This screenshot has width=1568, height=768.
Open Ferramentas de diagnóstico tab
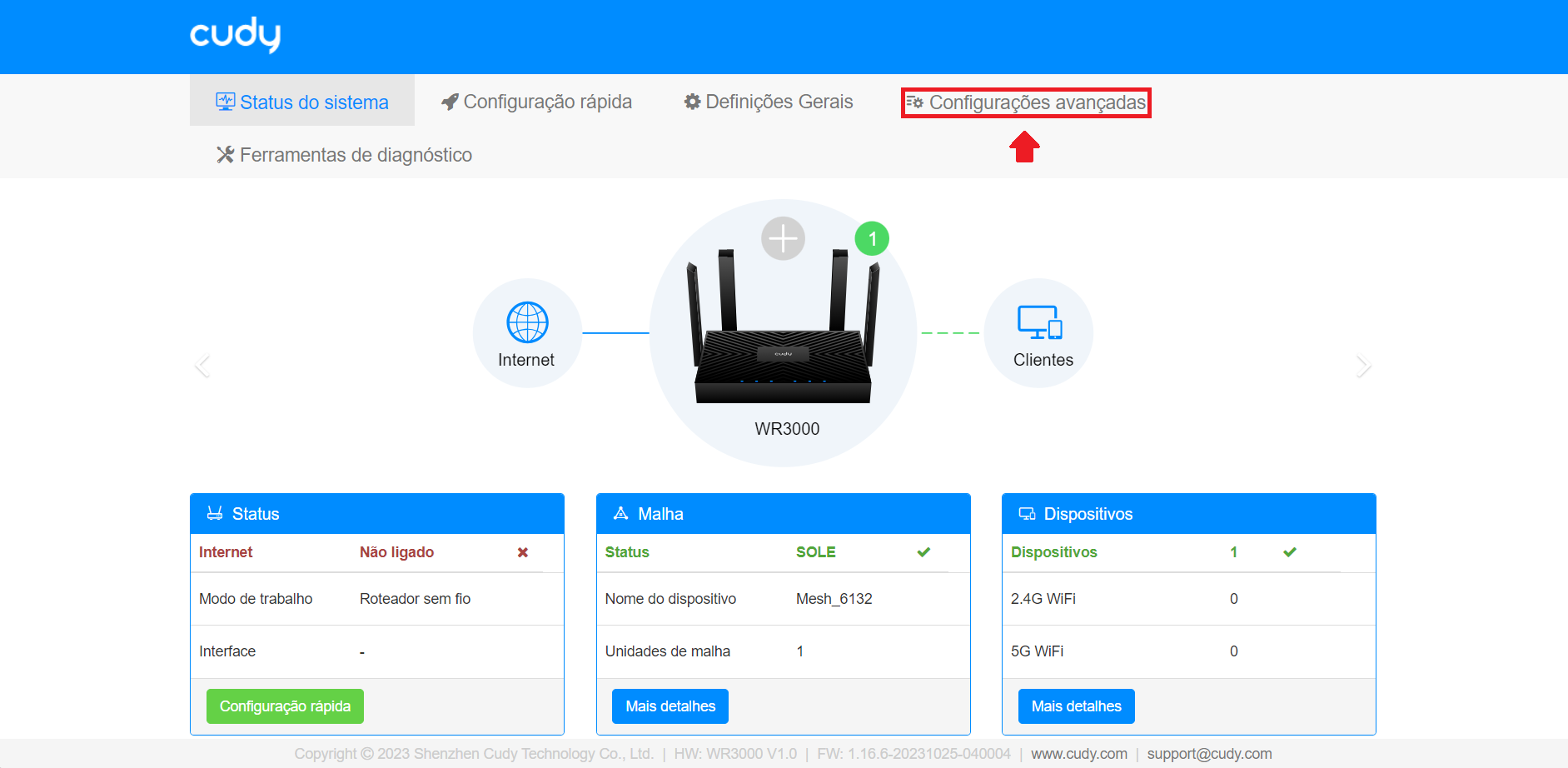point(344,155)
